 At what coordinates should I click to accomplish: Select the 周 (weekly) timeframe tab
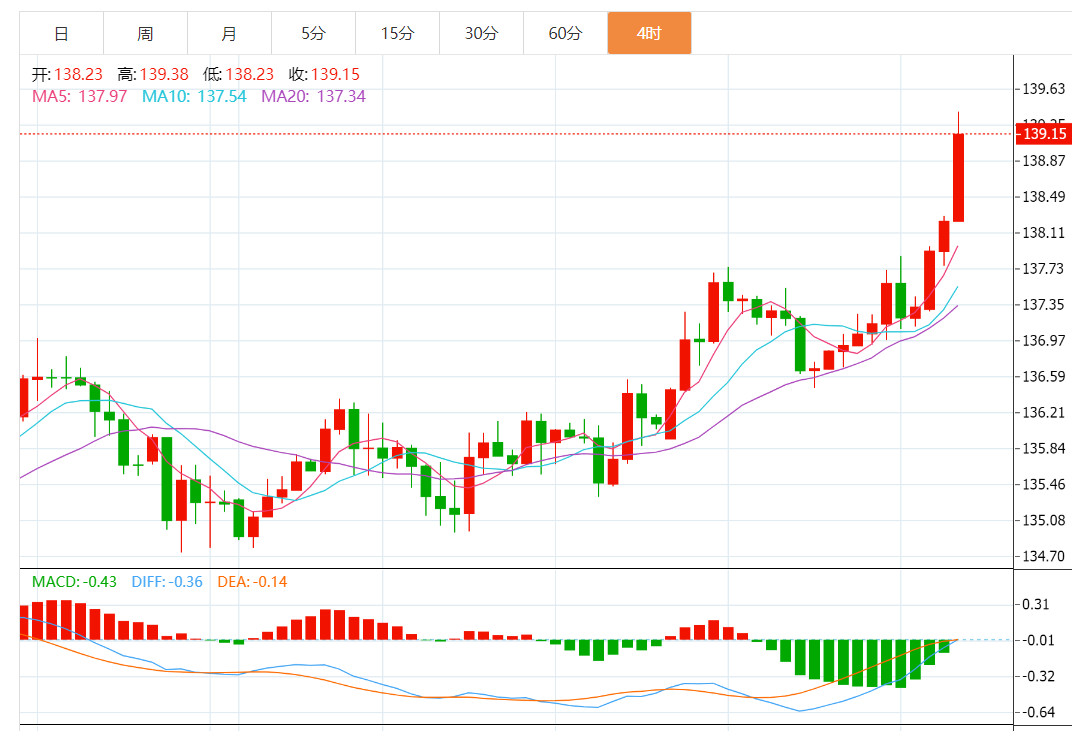point(145,33)
